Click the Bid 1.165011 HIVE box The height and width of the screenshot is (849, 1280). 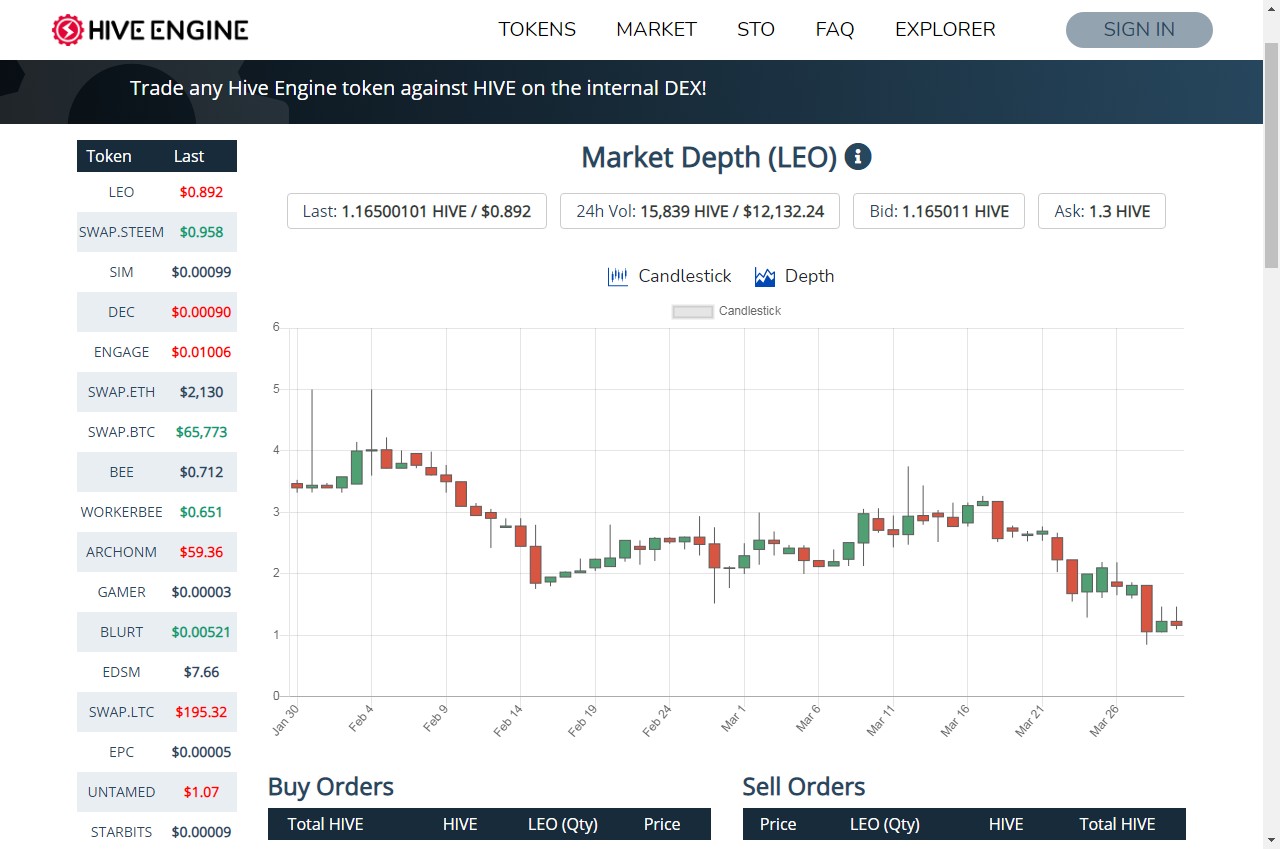939,211
